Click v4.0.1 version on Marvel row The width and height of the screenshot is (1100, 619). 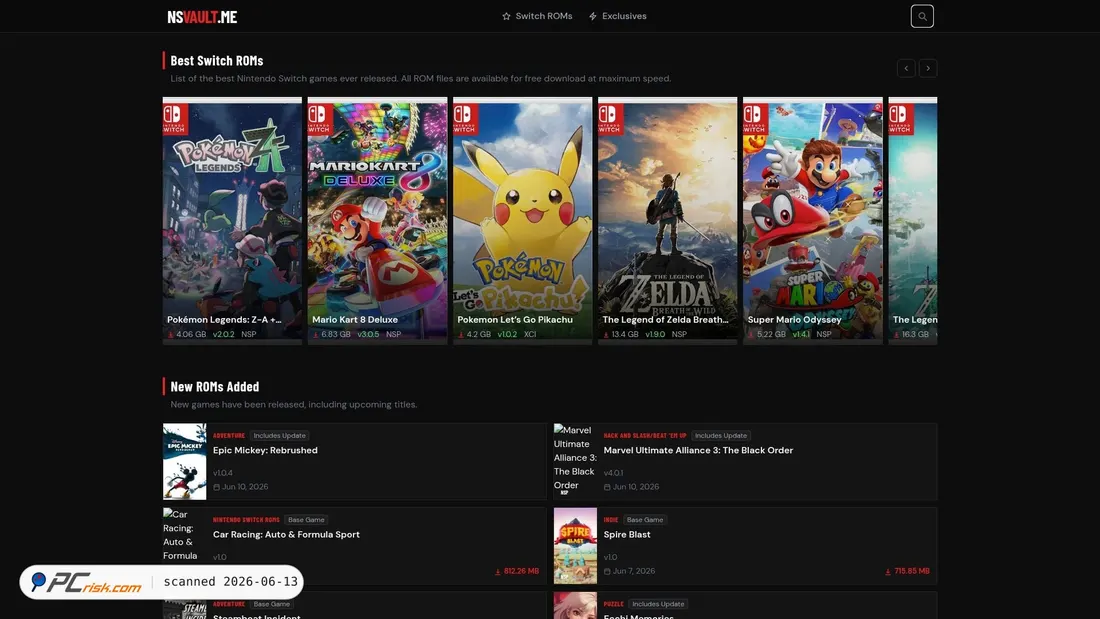pos(613,473)
